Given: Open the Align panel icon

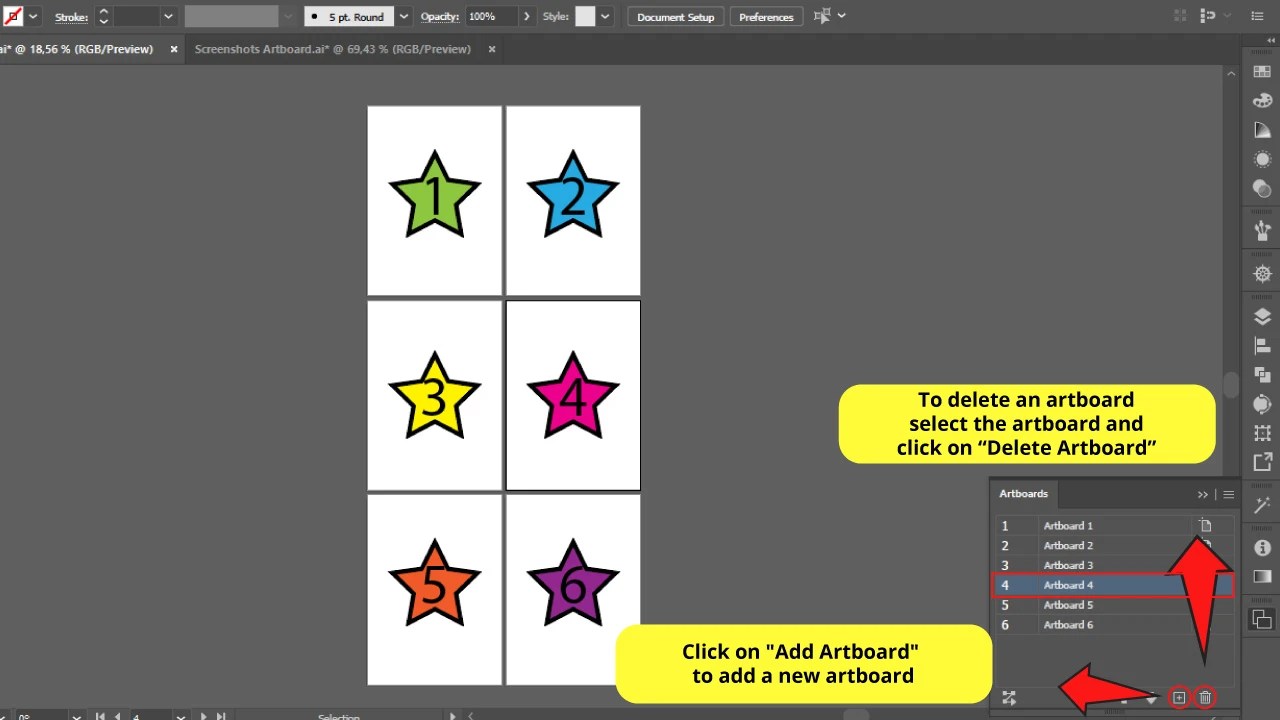Looking at the screenshot, I should pos(1262,345).
